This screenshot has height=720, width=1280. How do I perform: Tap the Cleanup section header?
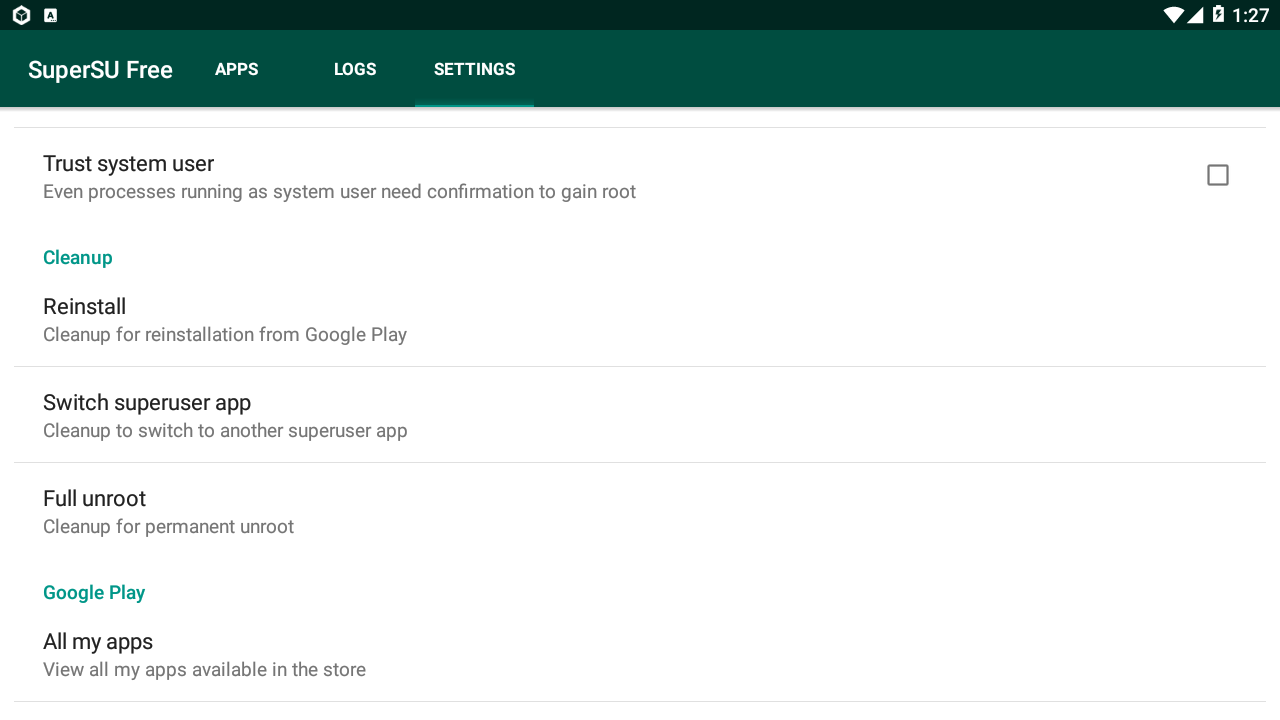78,257
